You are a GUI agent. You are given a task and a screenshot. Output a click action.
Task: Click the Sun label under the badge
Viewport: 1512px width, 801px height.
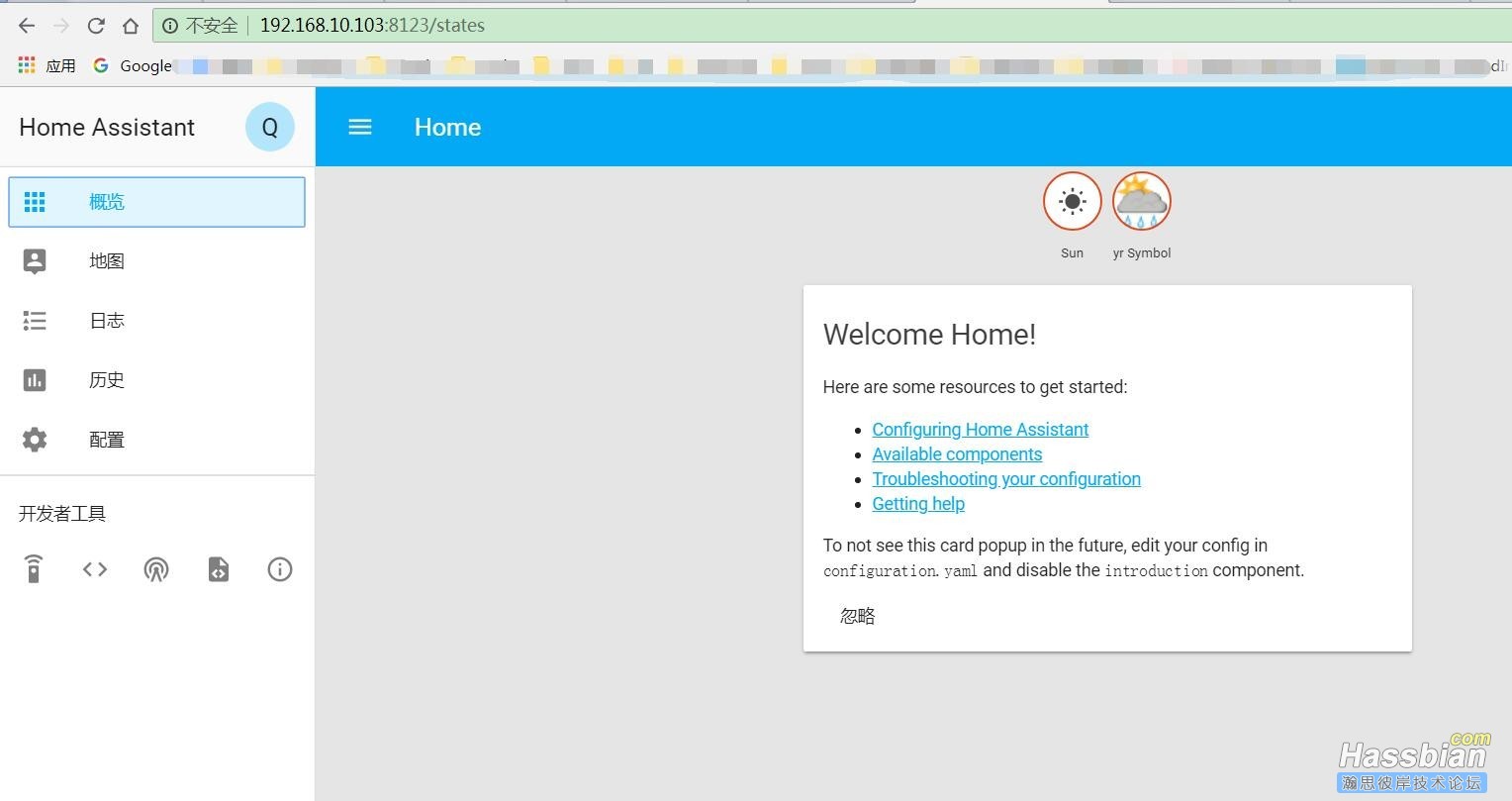[x=1072, y=253]
